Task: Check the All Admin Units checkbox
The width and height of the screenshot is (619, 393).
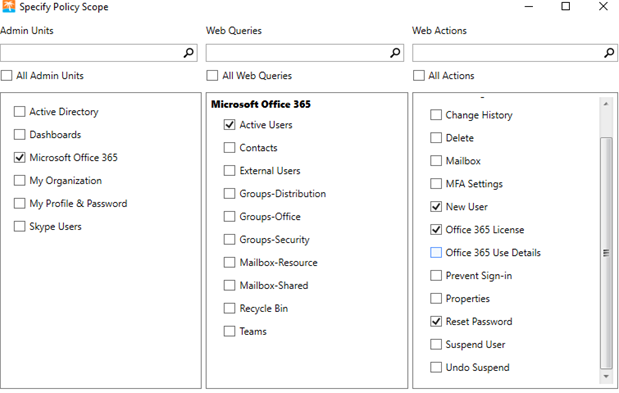Action: point(6,75)
